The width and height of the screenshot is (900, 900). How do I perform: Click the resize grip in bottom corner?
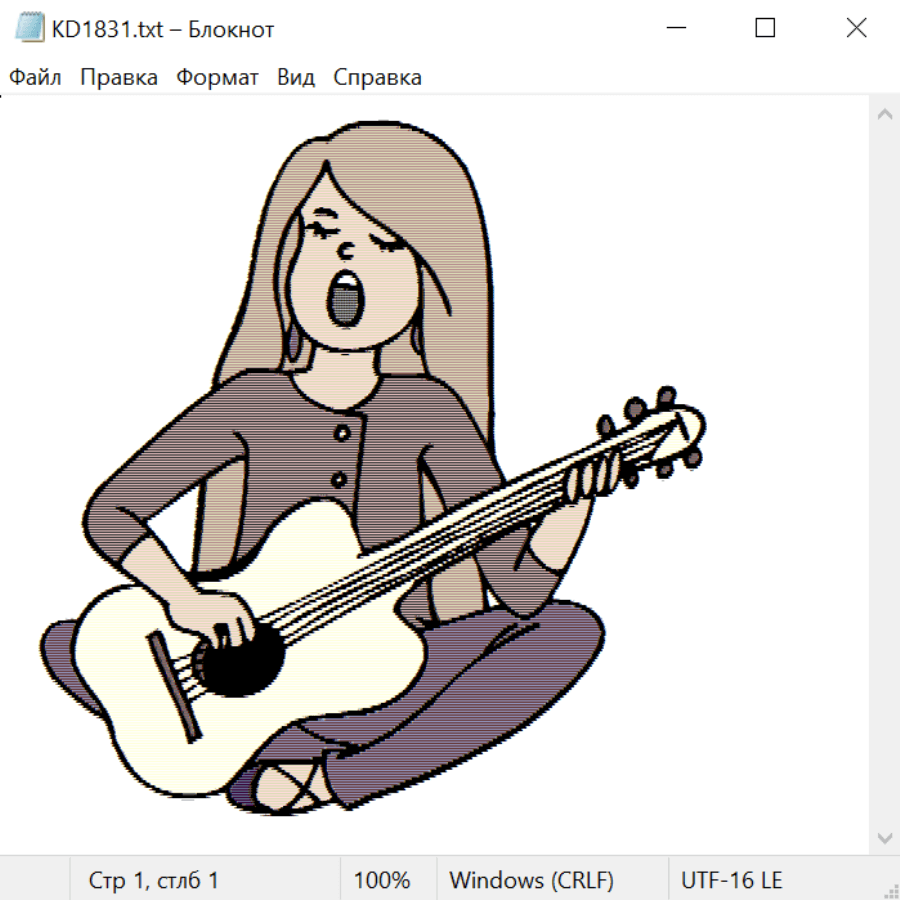coord(891,891)
